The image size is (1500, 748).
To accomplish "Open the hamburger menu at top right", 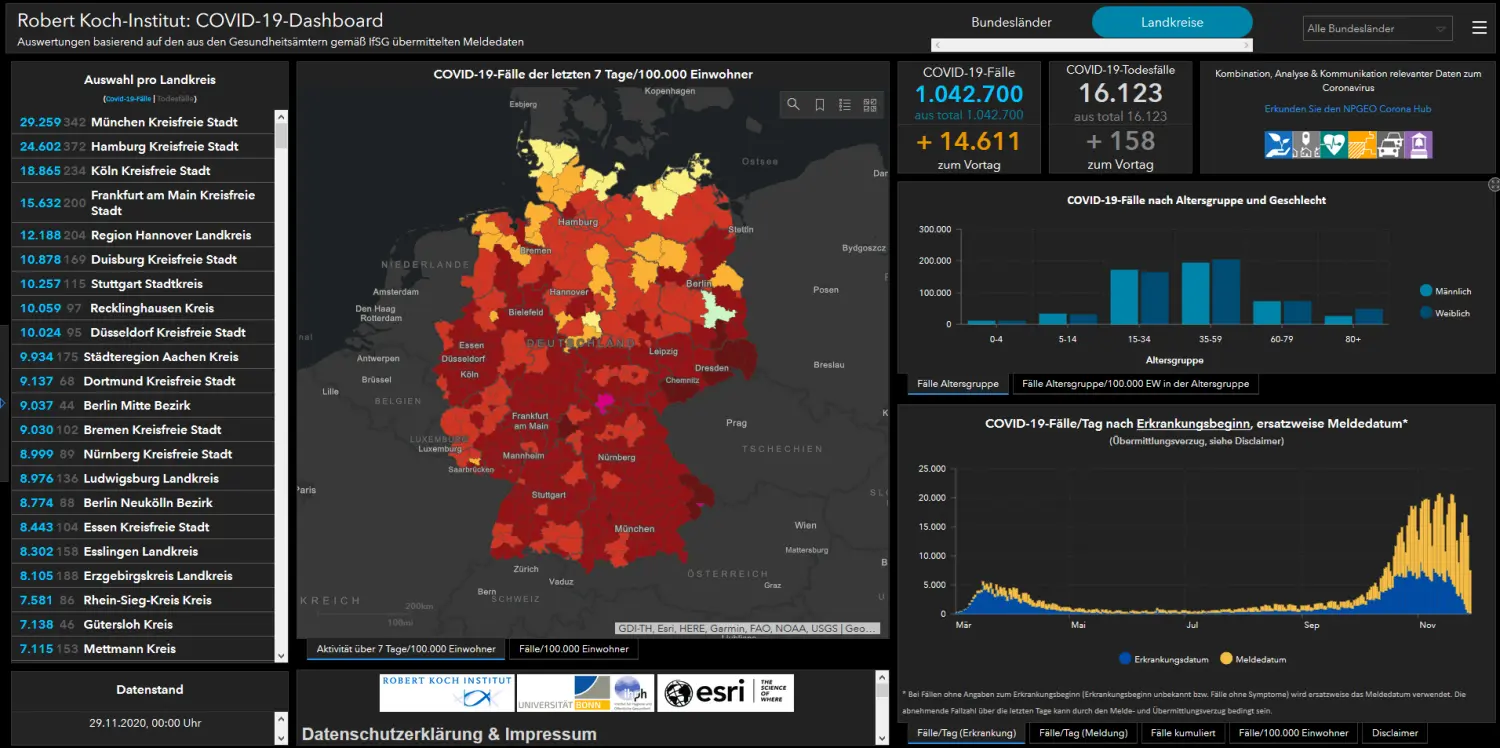I will coord(1479,27).
